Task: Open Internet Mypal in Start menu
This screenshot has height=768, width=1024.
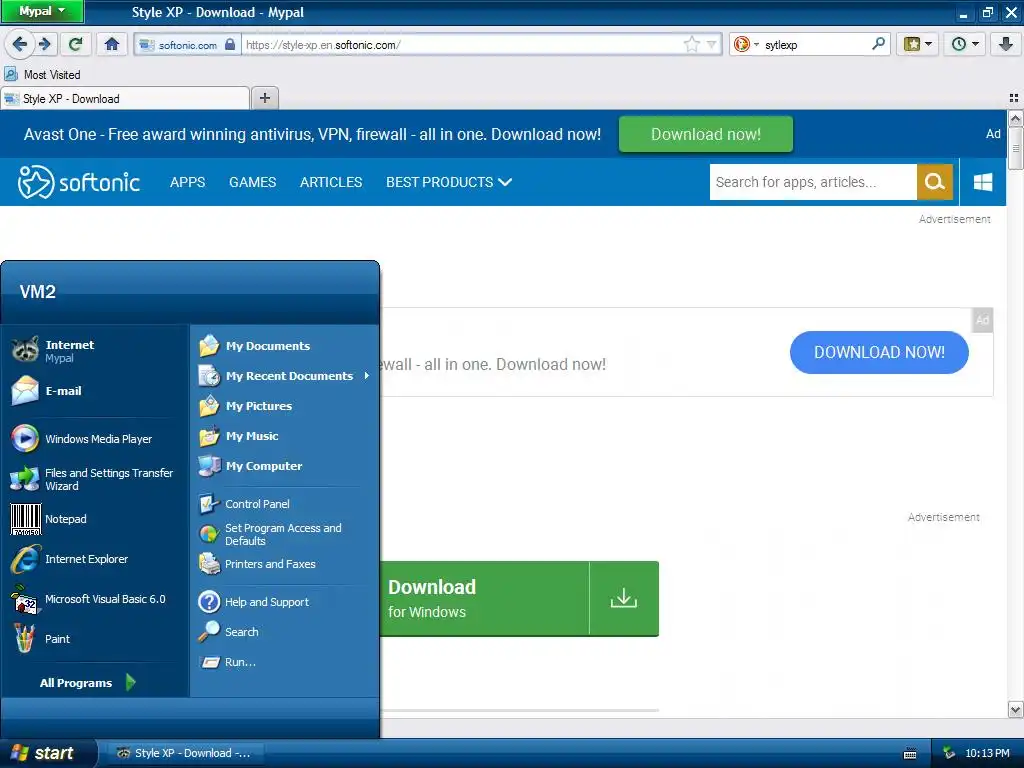Action: pos(95,351)
